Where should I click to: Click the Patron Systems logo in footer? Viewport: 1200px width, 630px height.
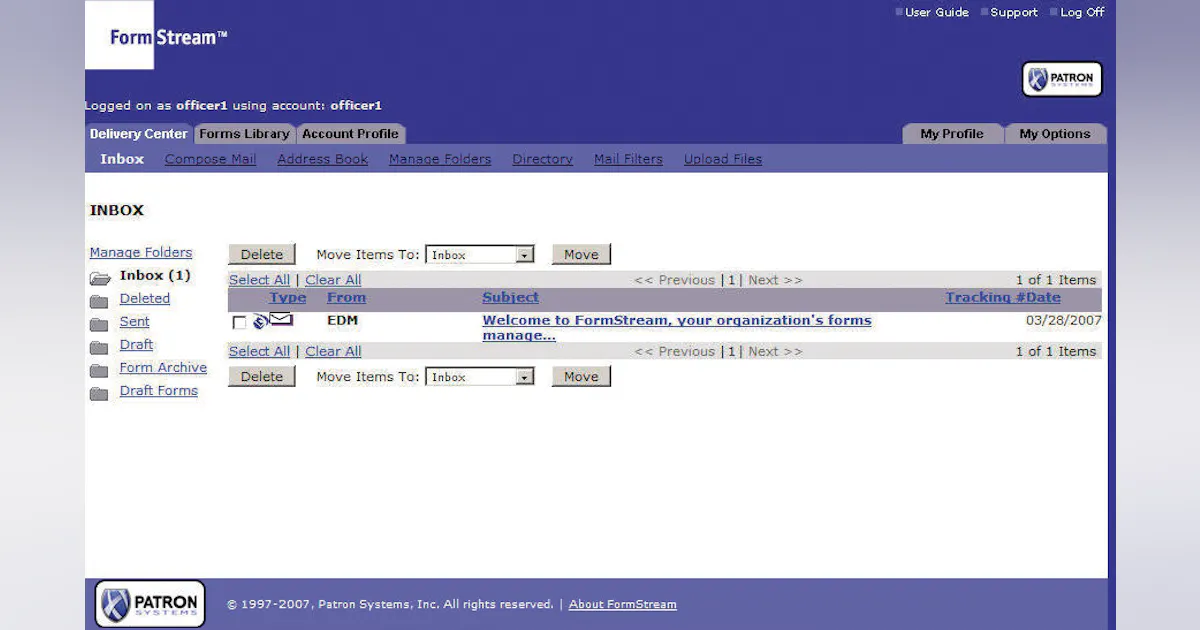150,604
